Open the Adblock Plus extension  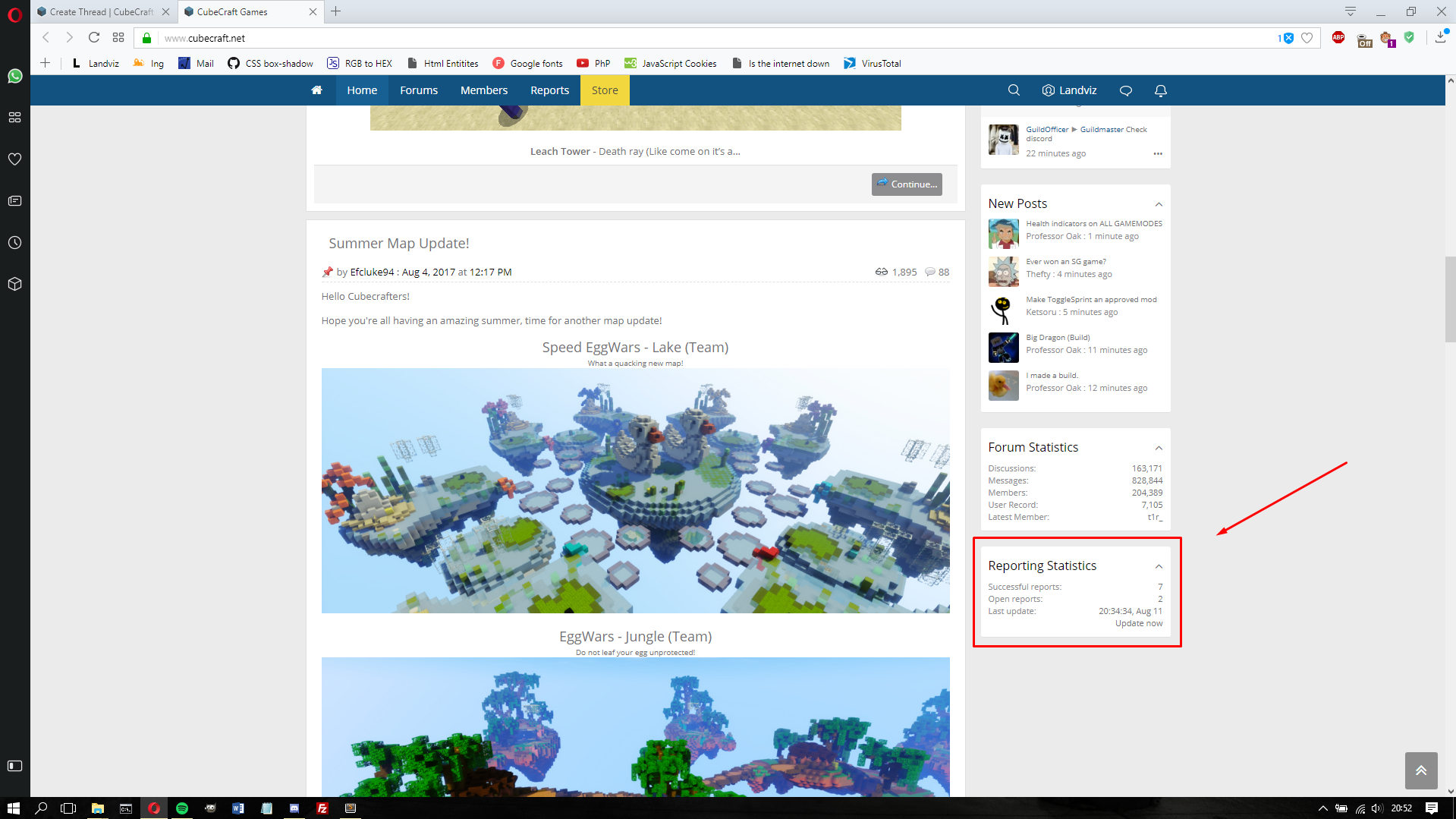tap(1338, 37)
